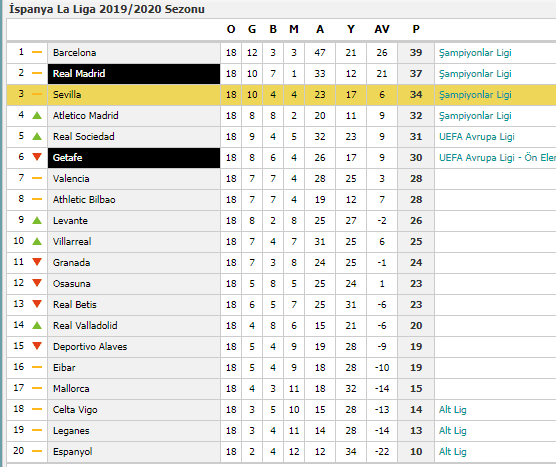Click orange dash icon beside Barcelona
The height and width of the screenshot is (467, 556).
pyautogui.click(x=37, y=52)
